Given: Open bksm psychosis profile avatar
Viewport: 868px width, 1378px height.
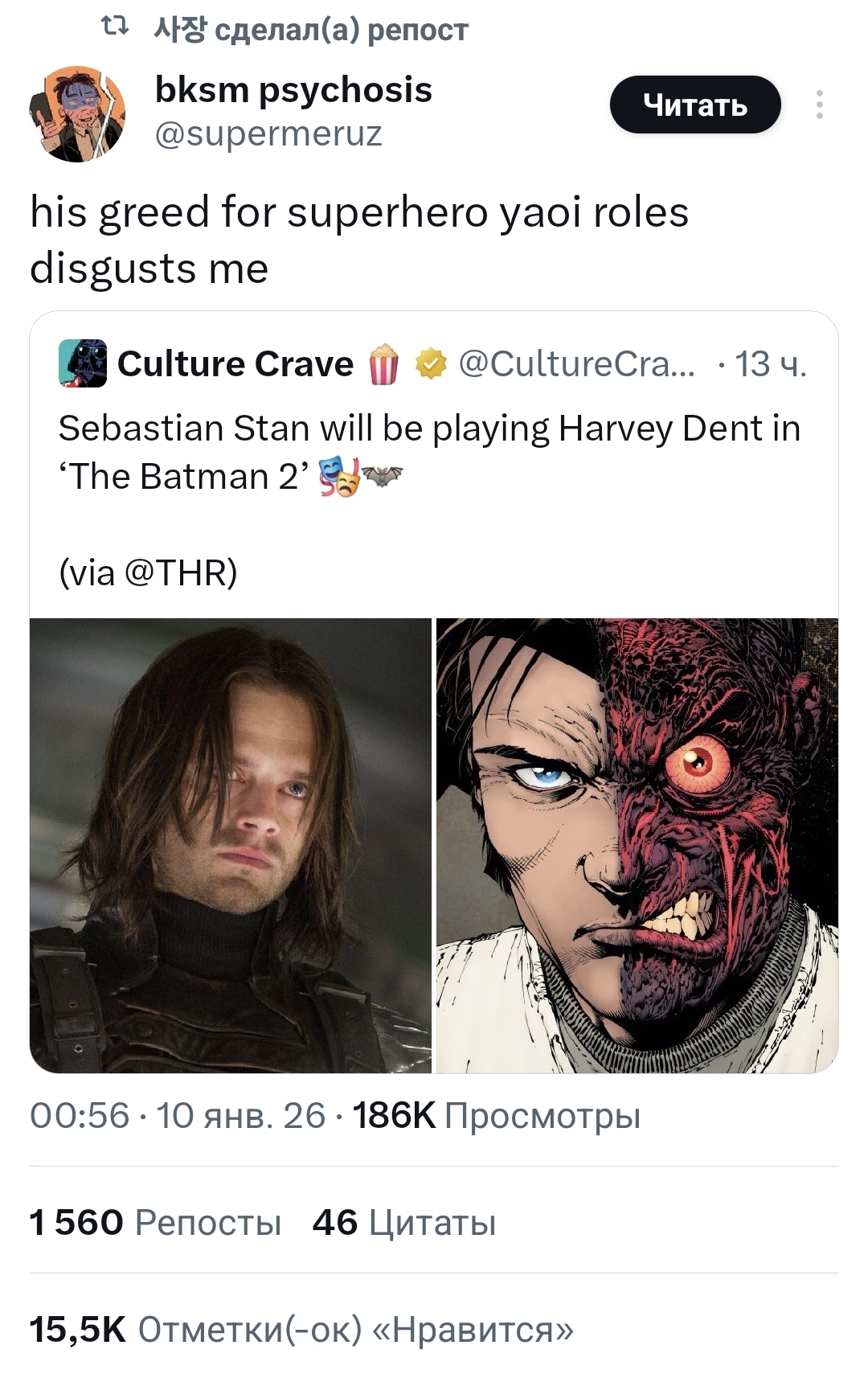Looking at the screenshot, I should point(77,114).
